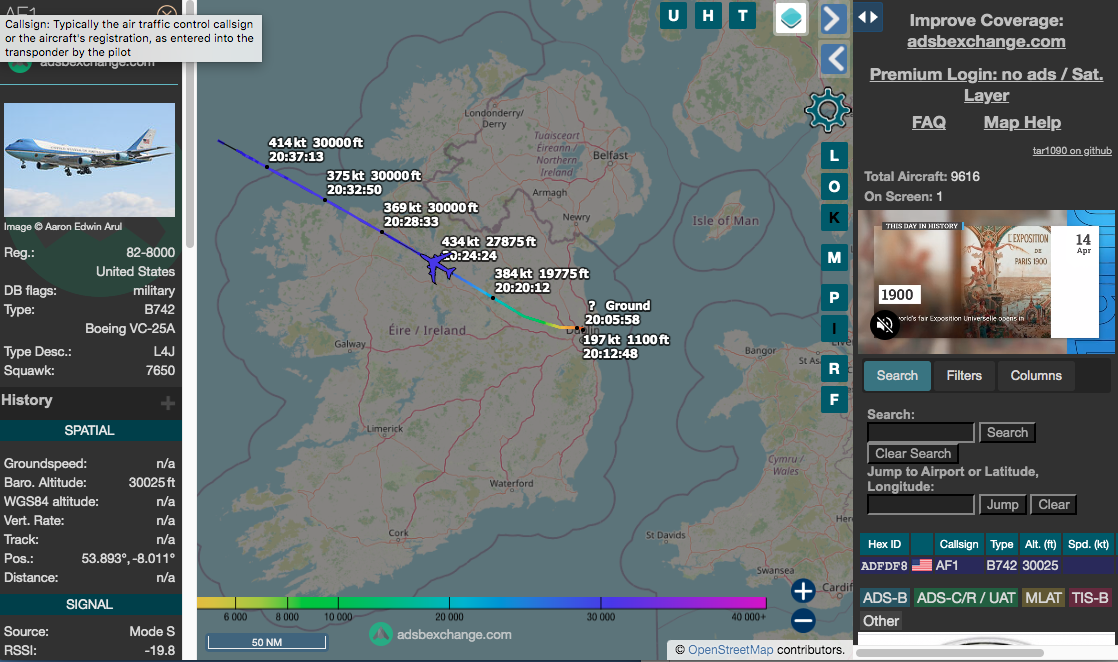The image size is (1118, 662).
Task: Click the M map button
Action: click(x=834, y=258)
